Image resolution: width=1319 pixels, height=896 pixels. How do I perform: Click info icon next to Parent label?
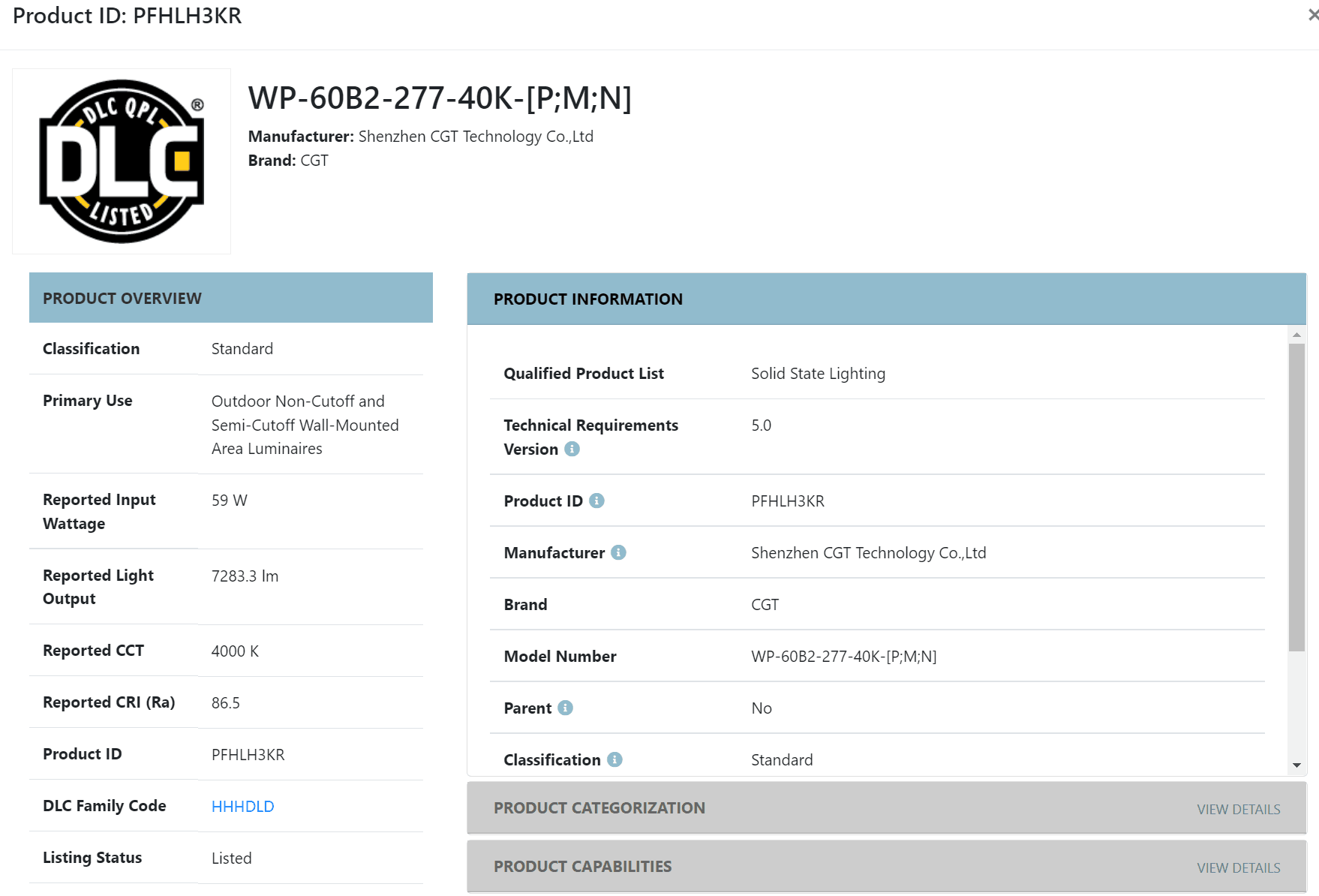click(566, 708)
